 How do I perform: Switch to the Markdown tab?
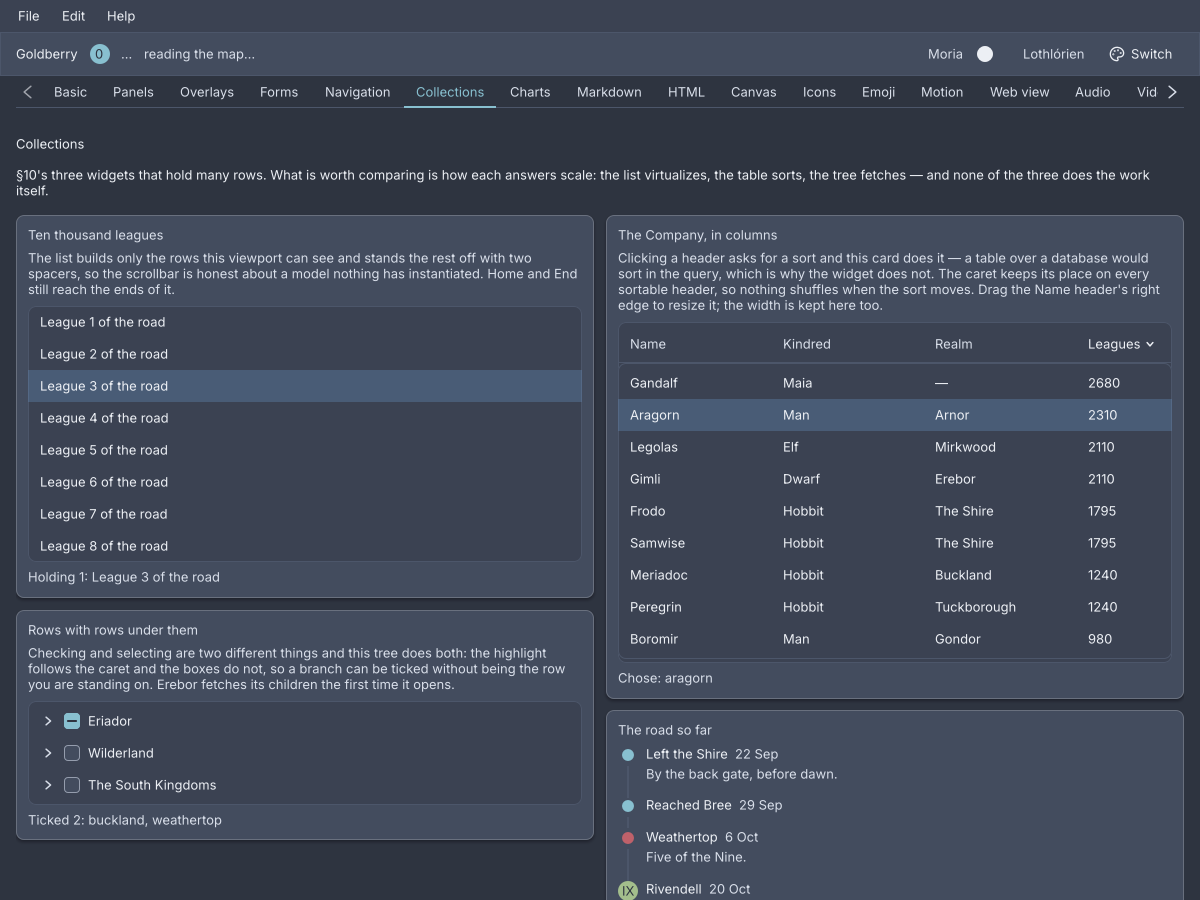tap(609, 92)
